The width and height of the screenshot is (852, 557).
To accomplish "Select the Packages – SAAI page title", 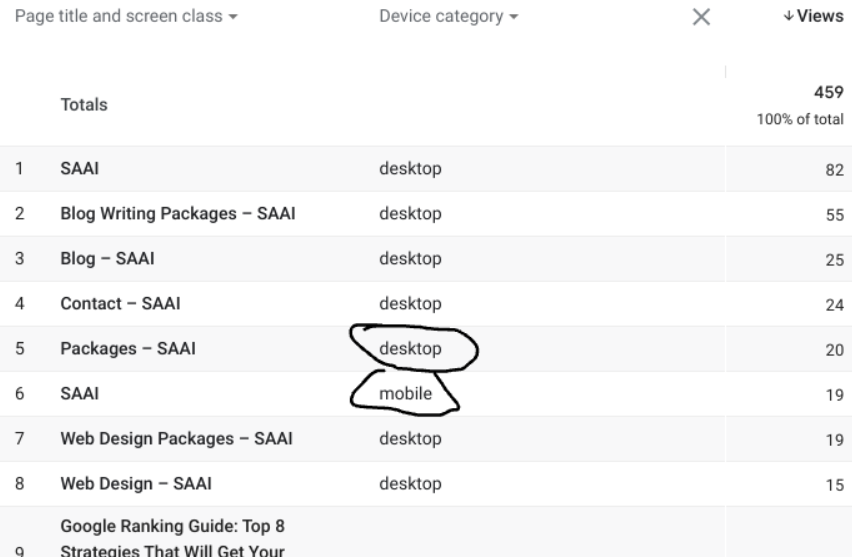I will [128, 350].
